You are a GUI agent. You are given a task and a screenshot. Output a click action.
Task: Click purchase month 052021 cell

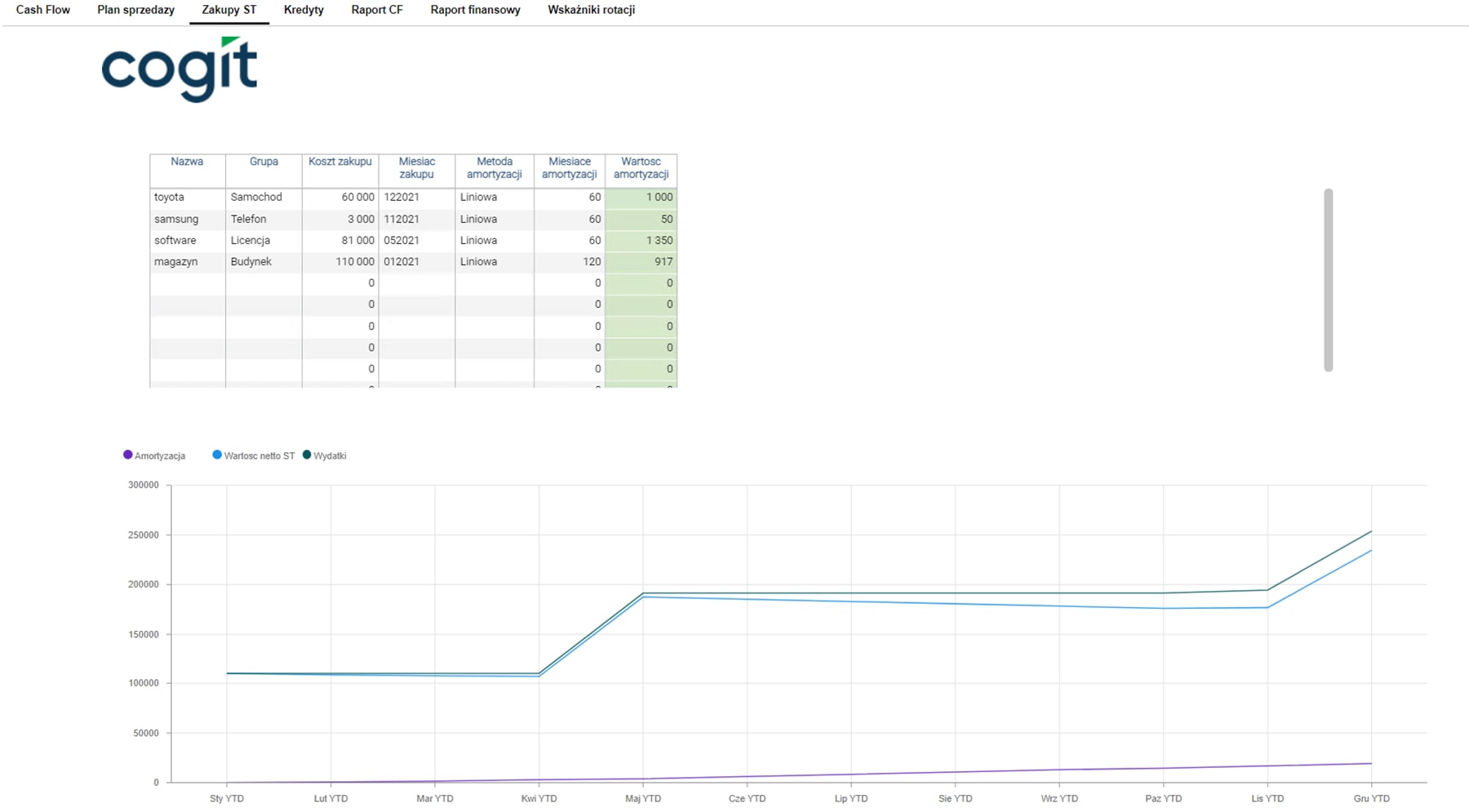coord(417,240)
